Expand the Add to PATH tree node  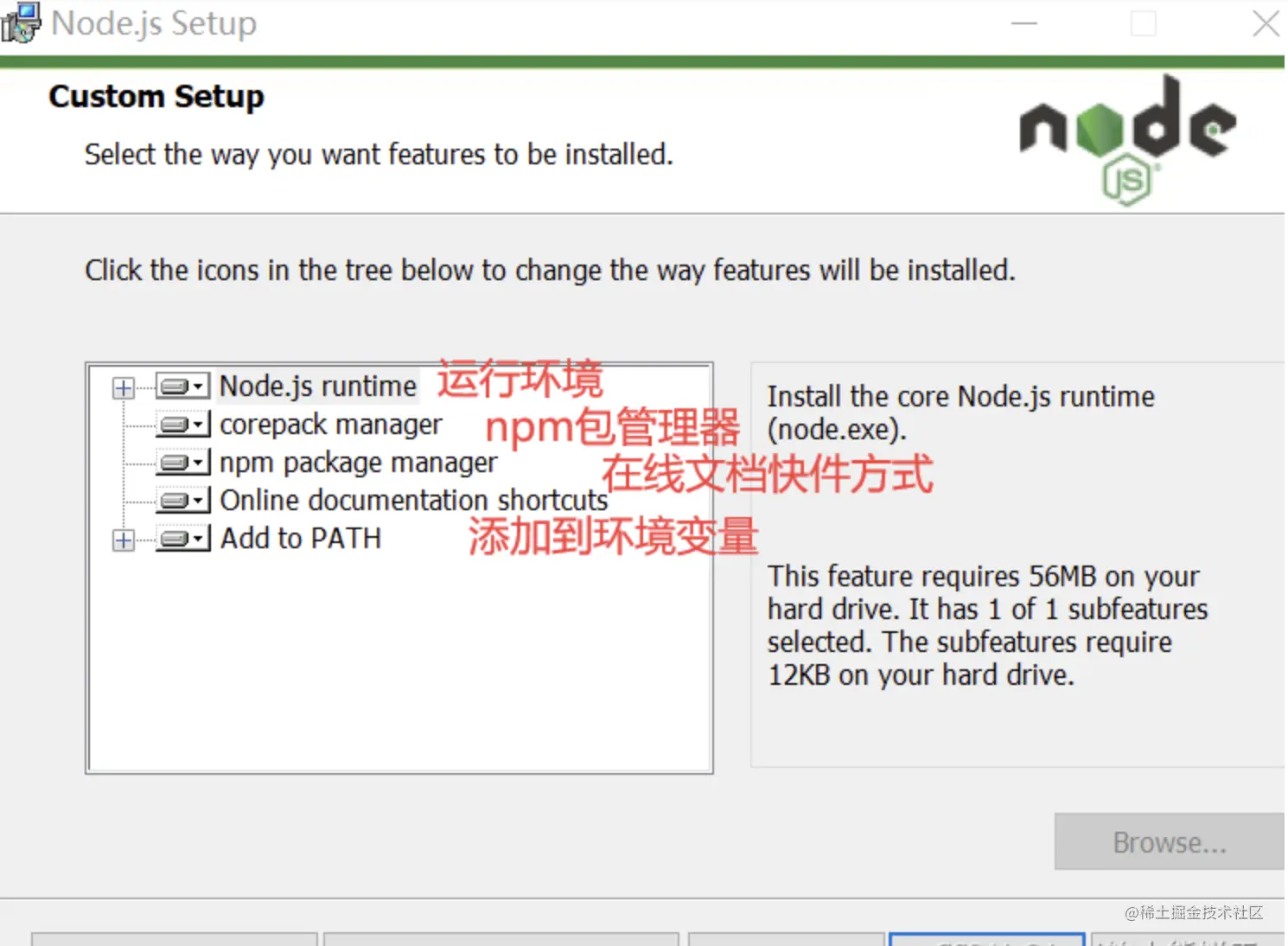click(124, 540)
